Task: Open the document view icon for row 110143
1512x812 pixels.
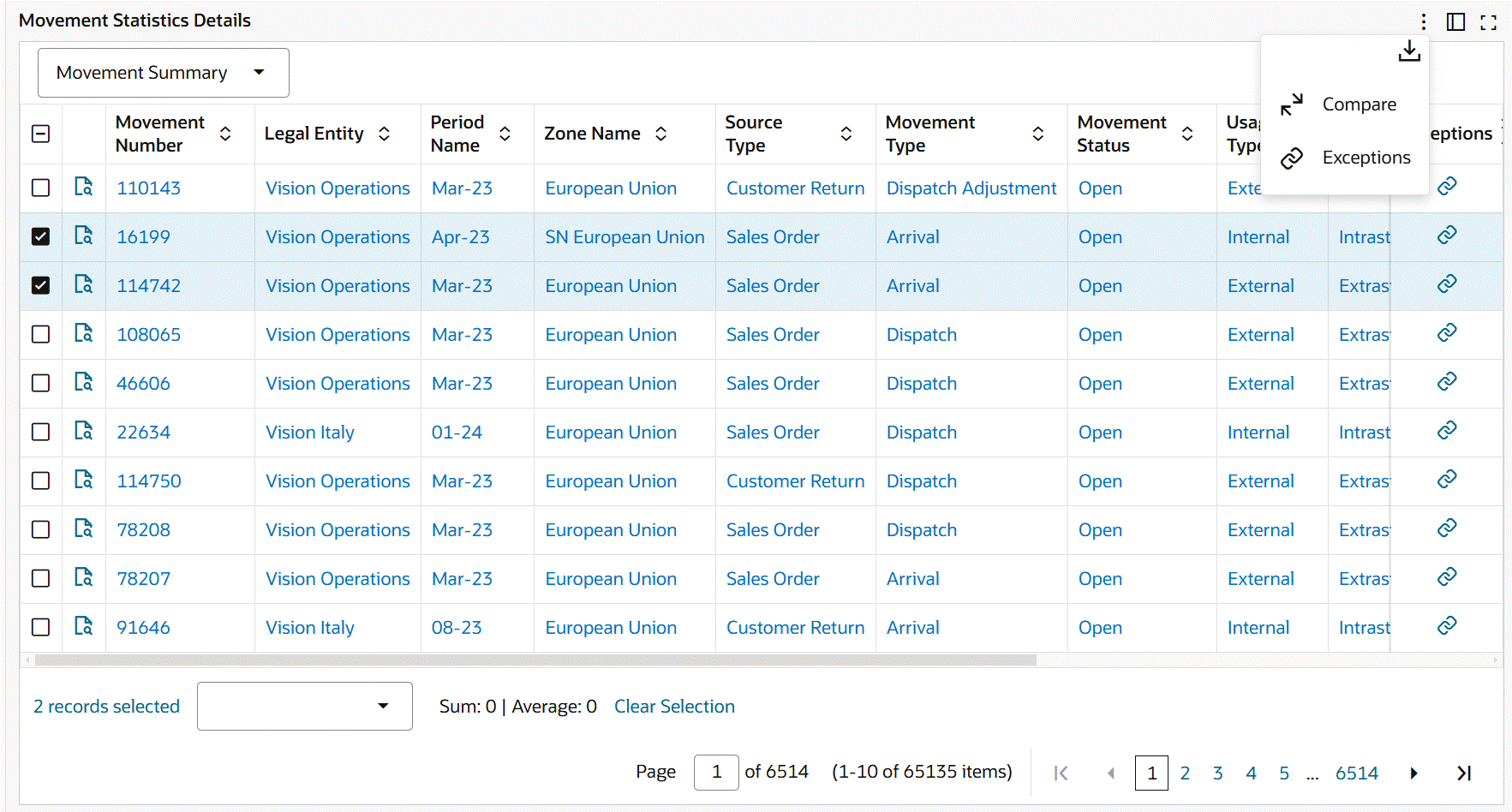Action: click(x=83, y=187)
